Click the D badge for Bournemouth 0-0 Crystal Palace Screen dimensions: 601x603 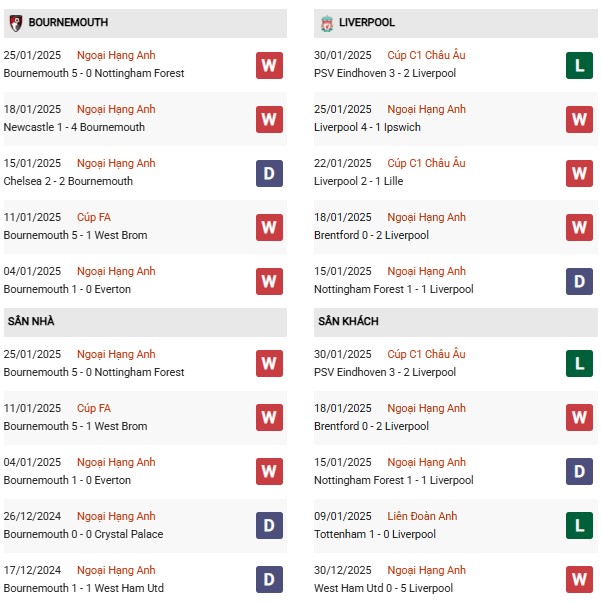(x=269, y=526)
